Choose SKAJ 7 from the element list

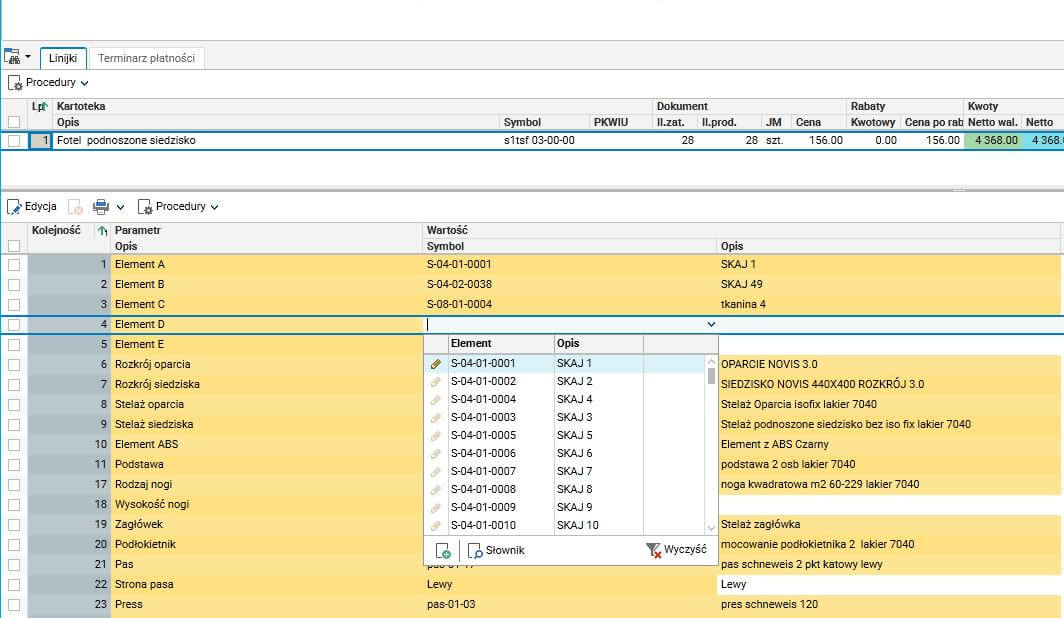click(x=575, y=472)
